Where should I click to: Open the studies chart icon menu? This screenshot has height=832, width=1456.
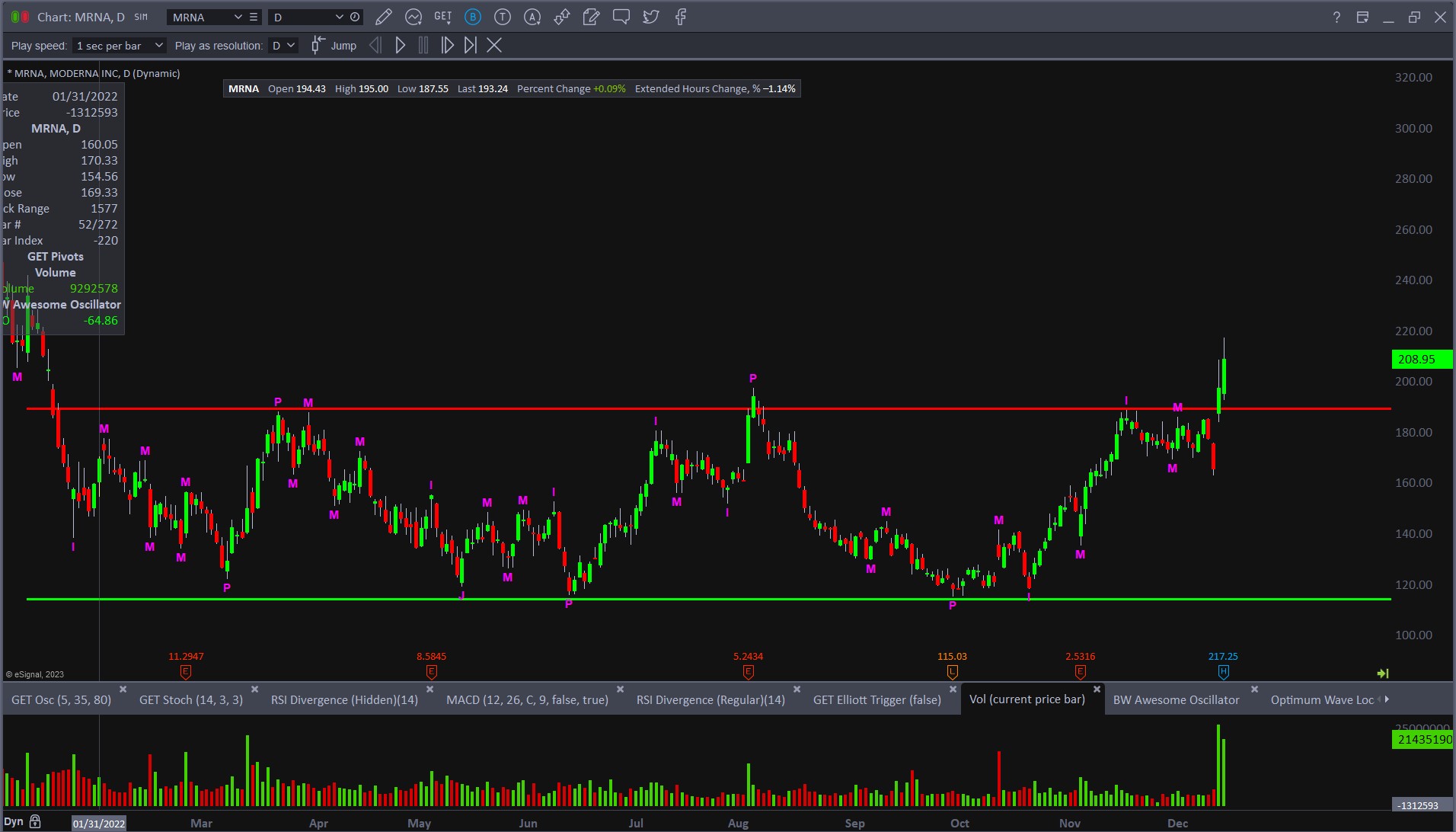click(x=413, y=17)
